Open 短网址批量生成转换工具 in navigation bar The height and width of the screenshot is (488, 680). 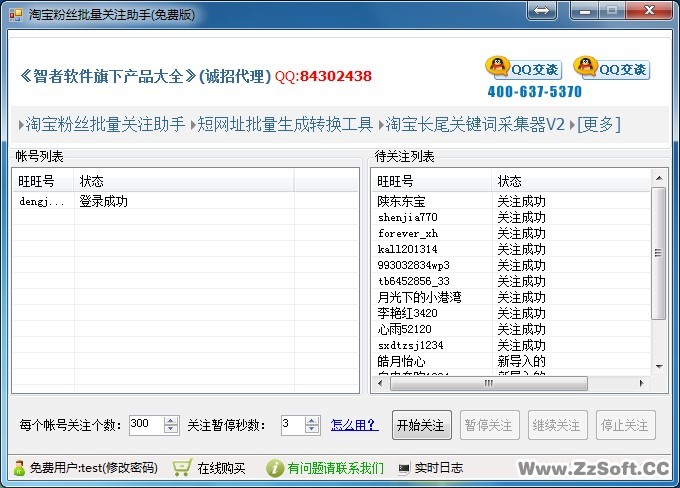click(x=283, y=124)
